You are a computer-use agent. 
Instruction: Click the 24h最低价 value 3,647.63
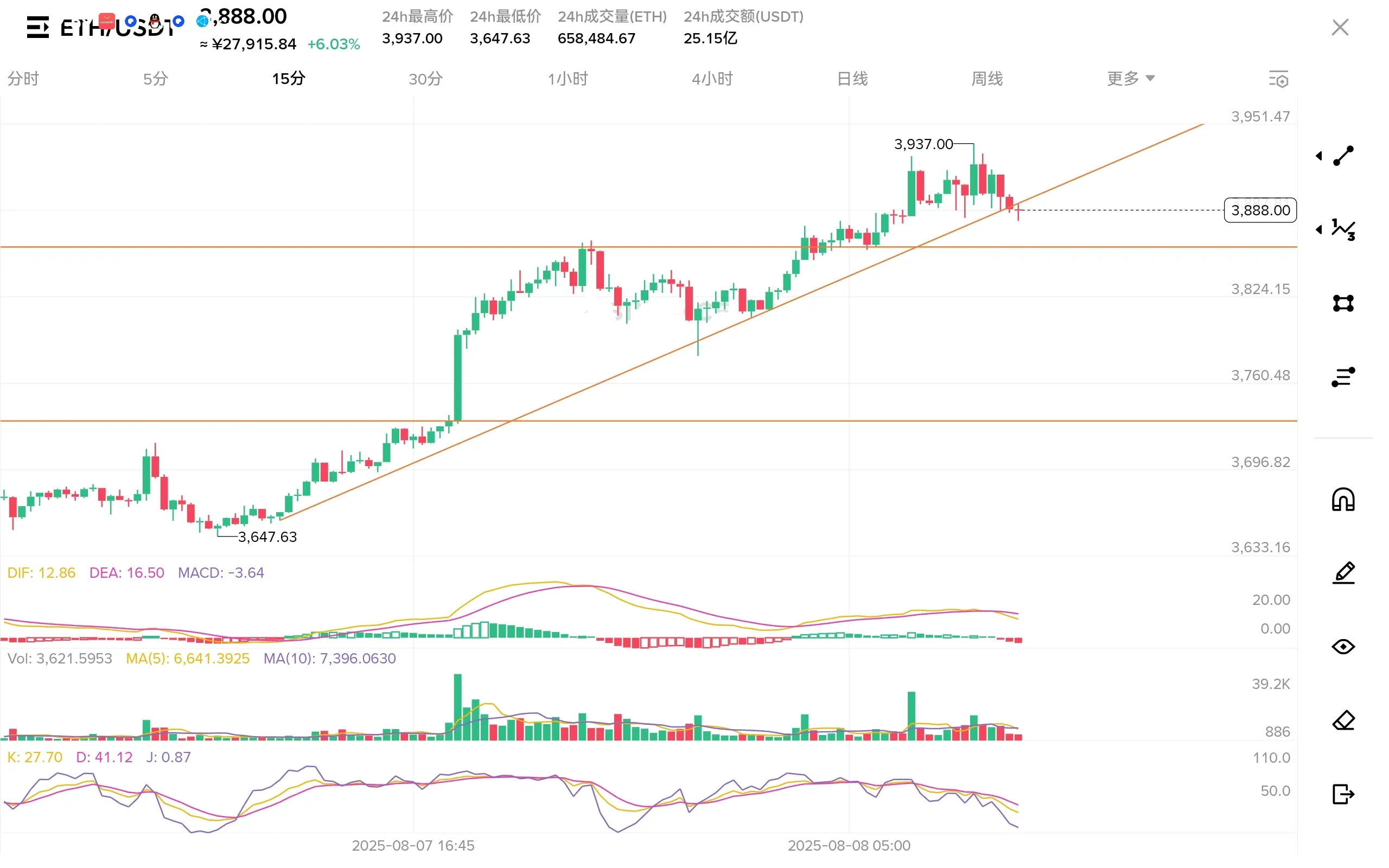(x=500, y=39)
